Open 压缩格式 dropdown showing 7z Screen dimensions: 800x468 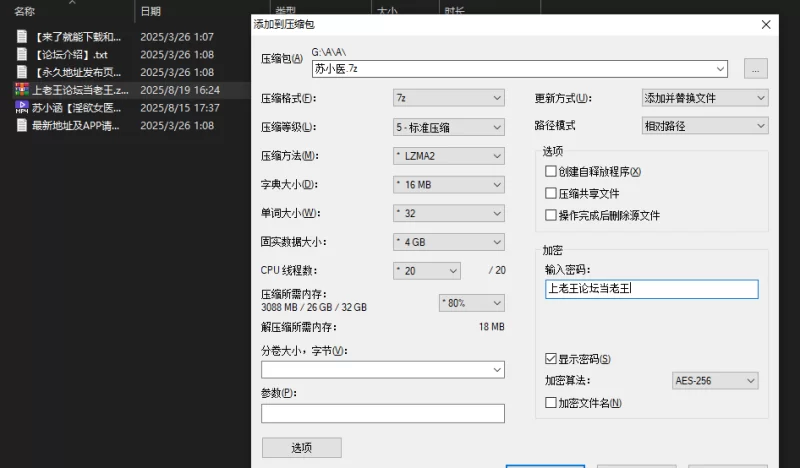pyautogui.click(x=448, y=98)
